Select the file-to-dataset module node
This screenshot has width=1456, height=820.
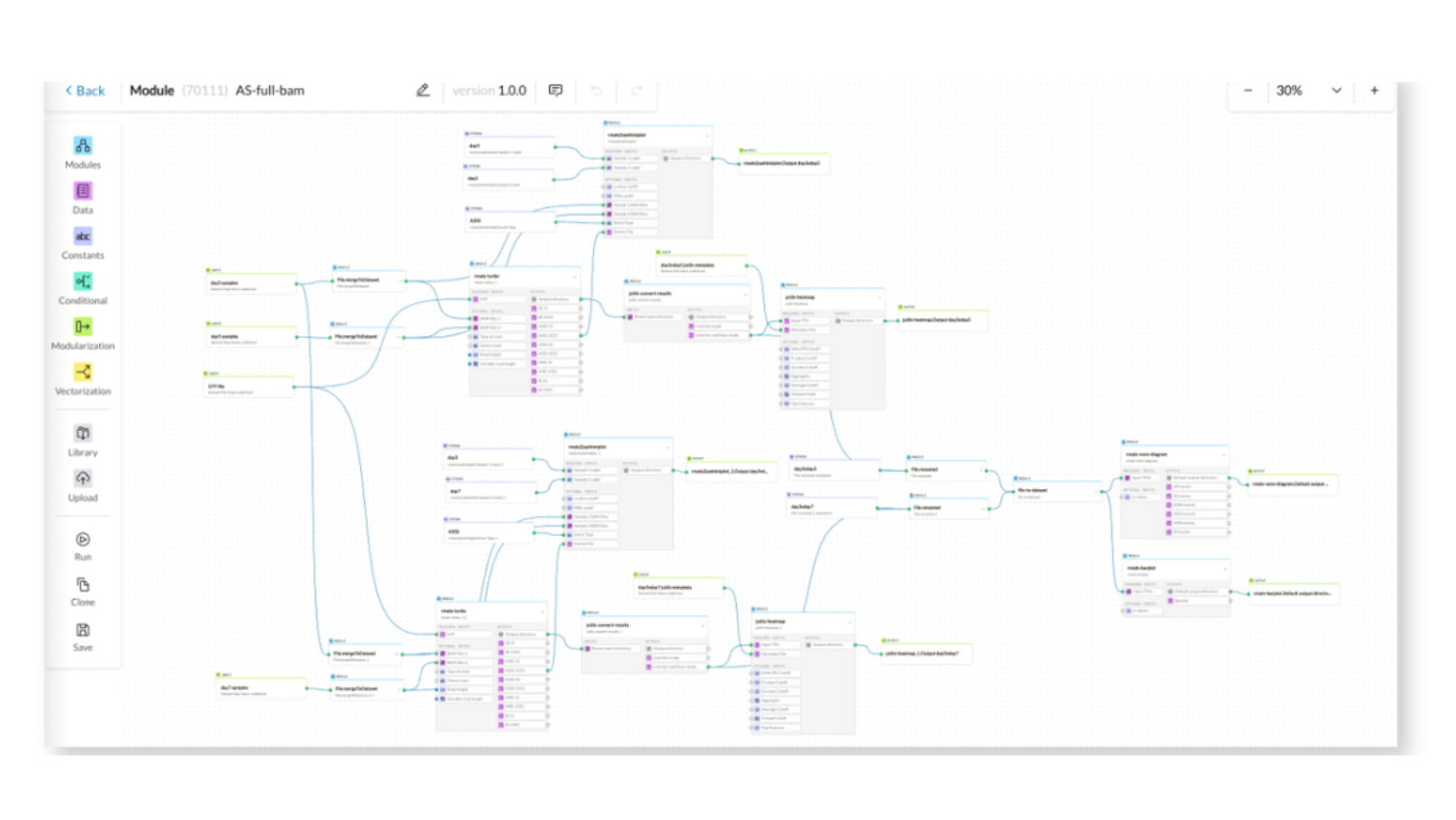pyautogui.click(x=1056, y=492)
